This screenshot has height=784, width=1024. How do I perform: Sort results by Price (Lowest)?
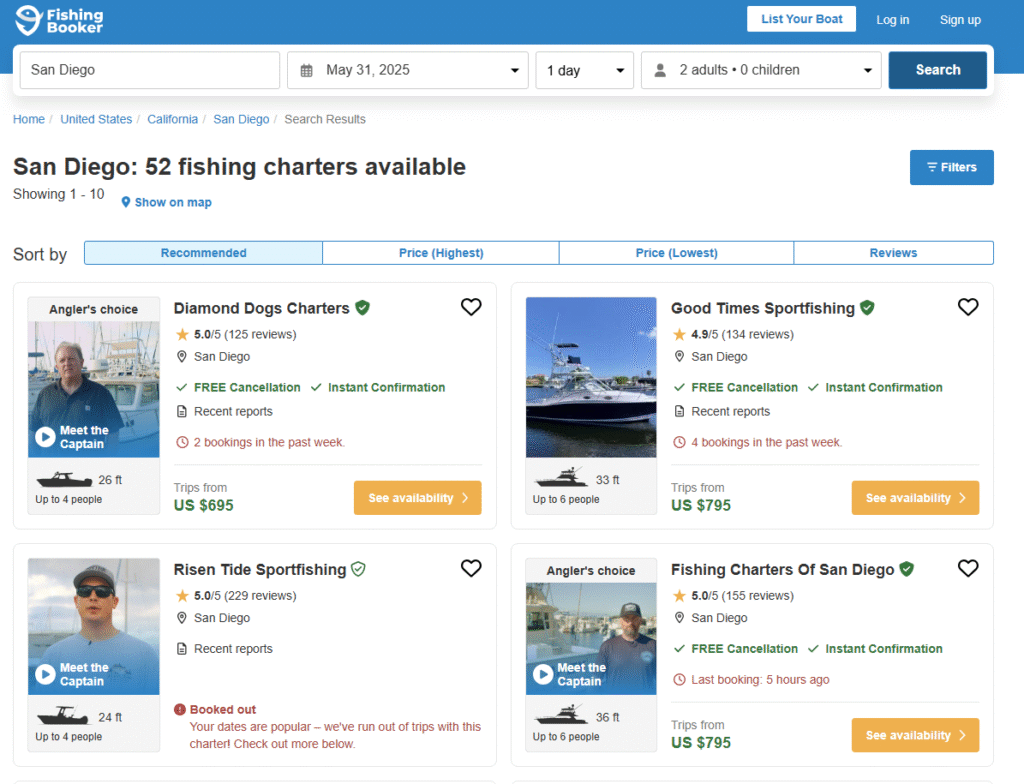[677, 253]
